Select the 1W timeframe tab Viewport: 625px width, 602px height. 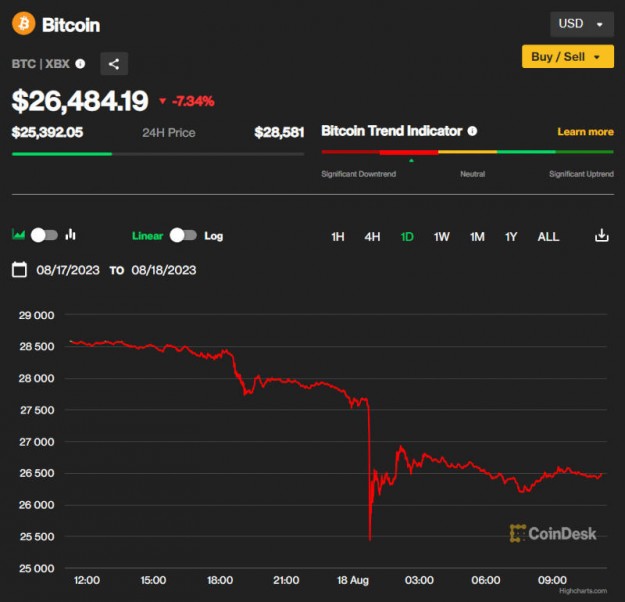click(x=441, y=237)
